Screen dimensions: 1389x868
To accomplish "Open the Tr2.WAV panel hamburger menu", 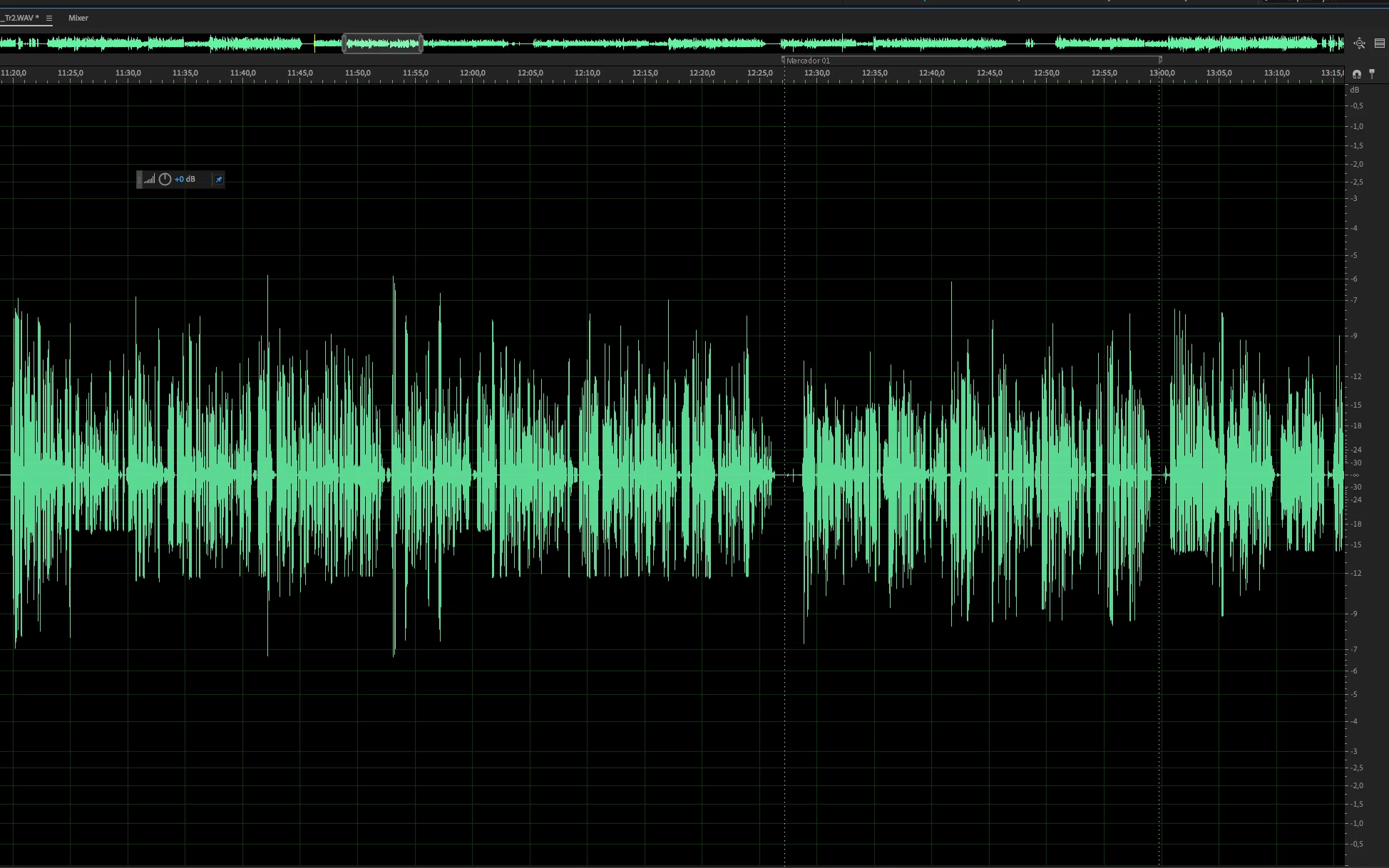I will coord(49,19).
